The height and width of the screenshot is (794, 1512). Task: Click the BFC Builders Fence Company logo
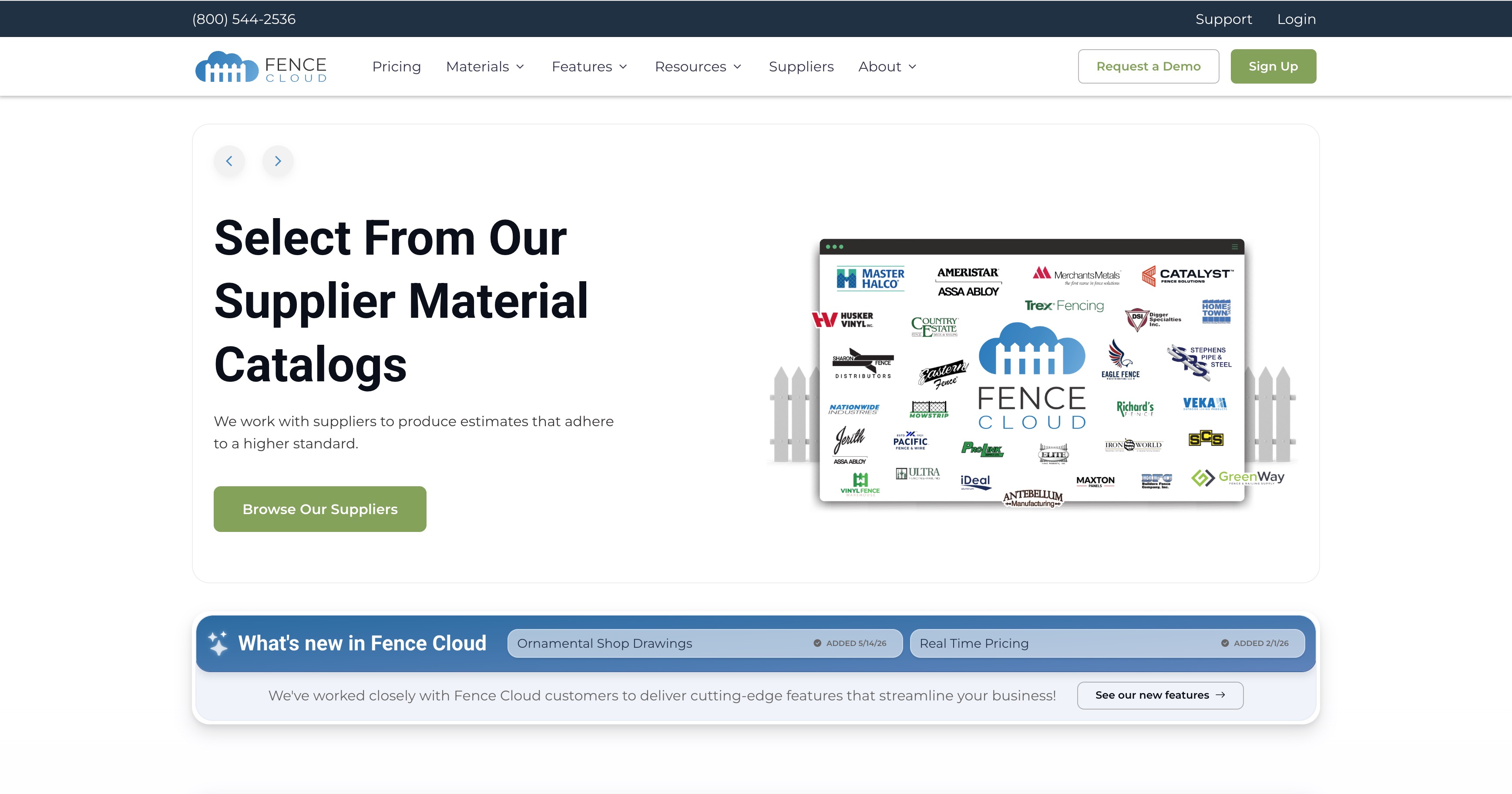click(1156, 481)
